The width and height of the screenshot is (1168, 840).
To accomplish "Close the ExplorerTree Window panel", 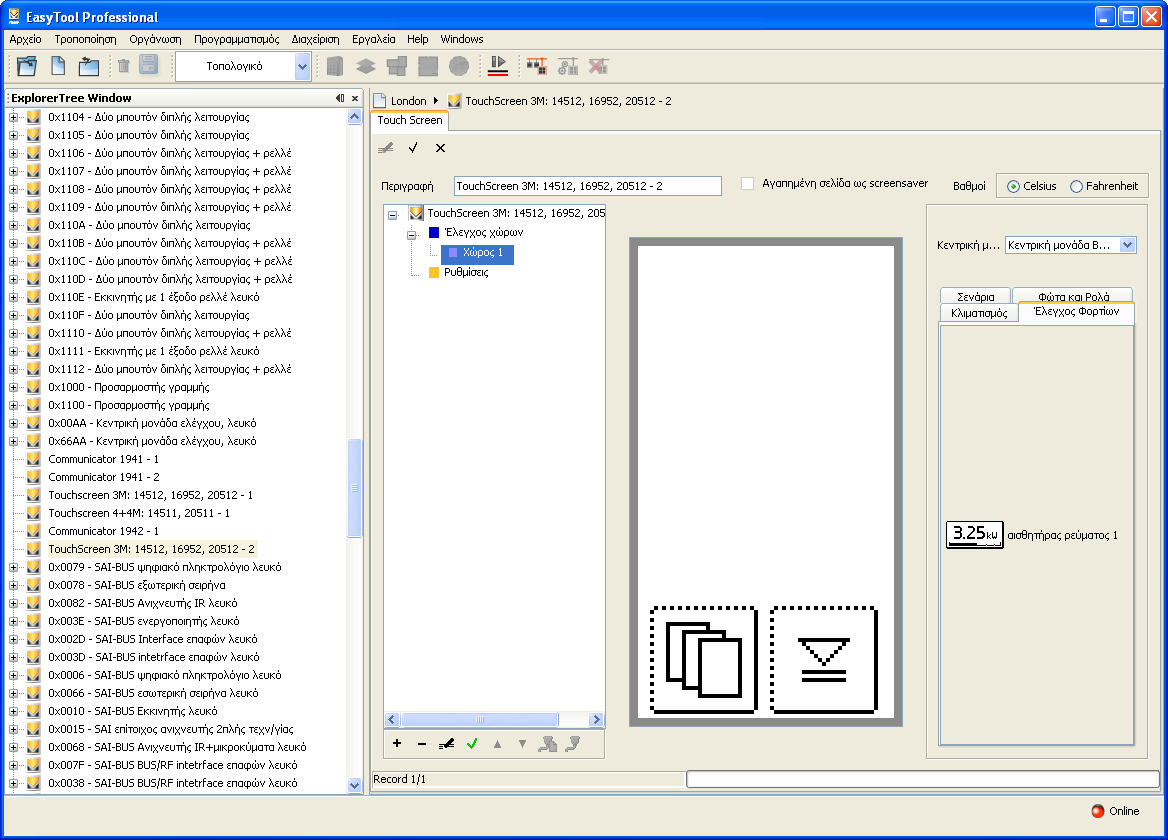I will pyautogui.click(x=355, y=98).
